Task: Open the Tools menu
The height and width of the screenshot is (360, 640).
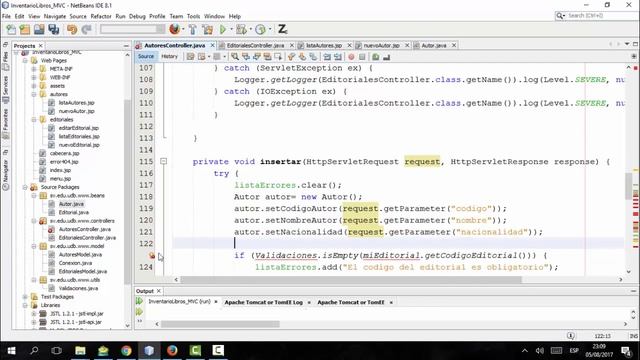Action: 193,16
